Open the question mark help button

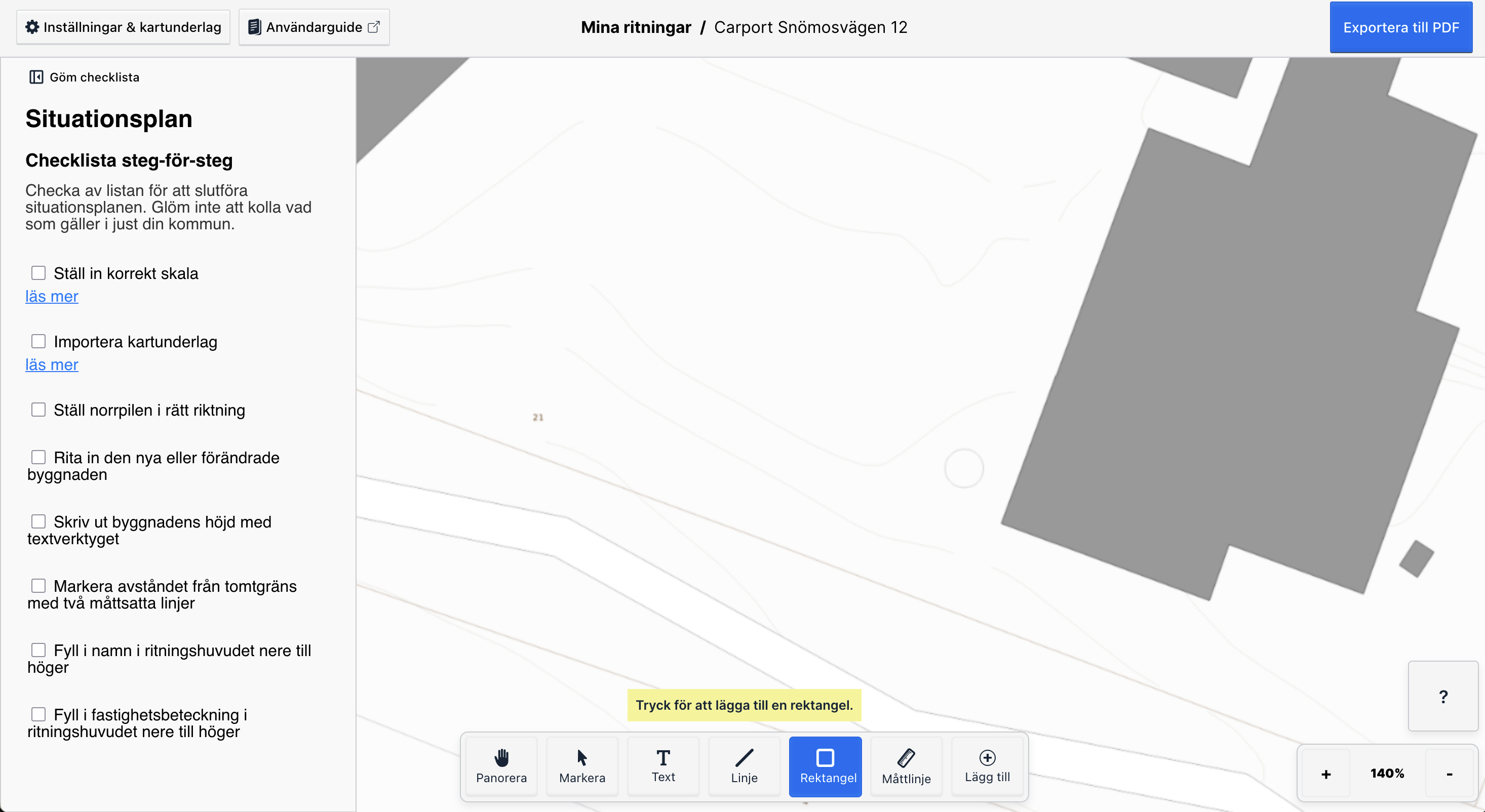click(1443, 696)
